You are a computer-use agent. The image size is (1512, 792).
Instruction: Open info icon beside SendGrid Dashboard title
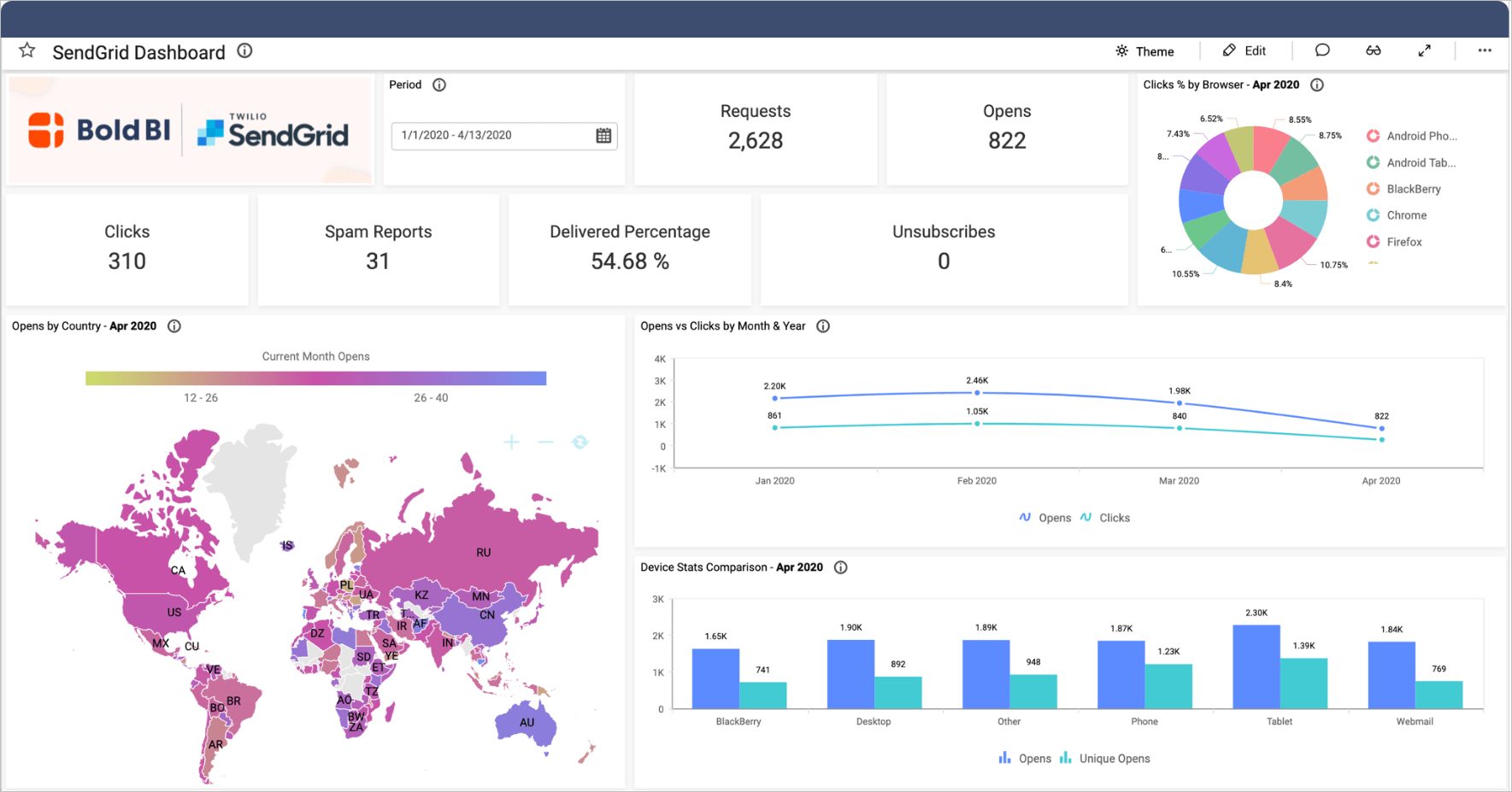(244, 50)
